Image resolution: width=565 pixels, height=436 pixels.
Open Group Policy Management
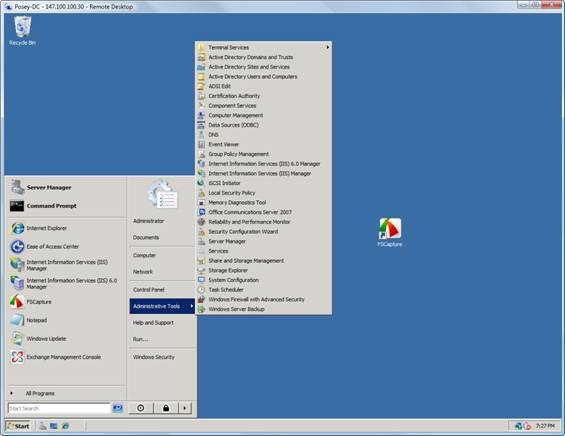coord(263,154)
